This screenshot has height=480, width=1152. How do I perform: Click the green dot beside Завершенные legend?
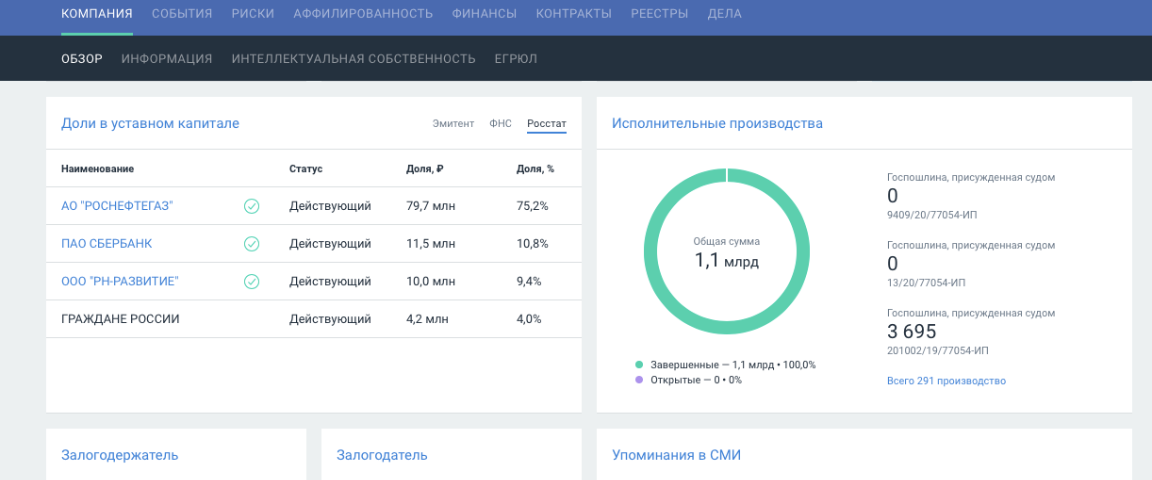[x=639, y=365]
